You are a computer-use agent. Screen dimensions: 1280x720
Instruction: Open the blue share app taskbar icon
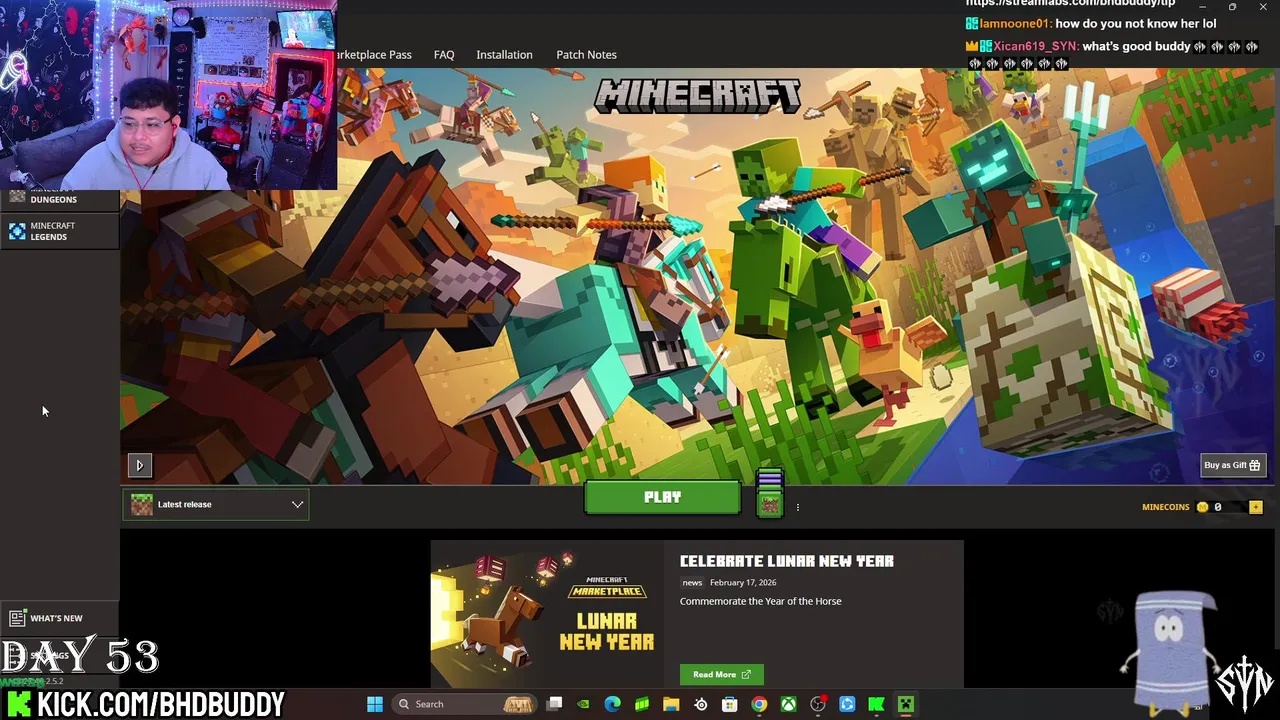click(847, 704)
